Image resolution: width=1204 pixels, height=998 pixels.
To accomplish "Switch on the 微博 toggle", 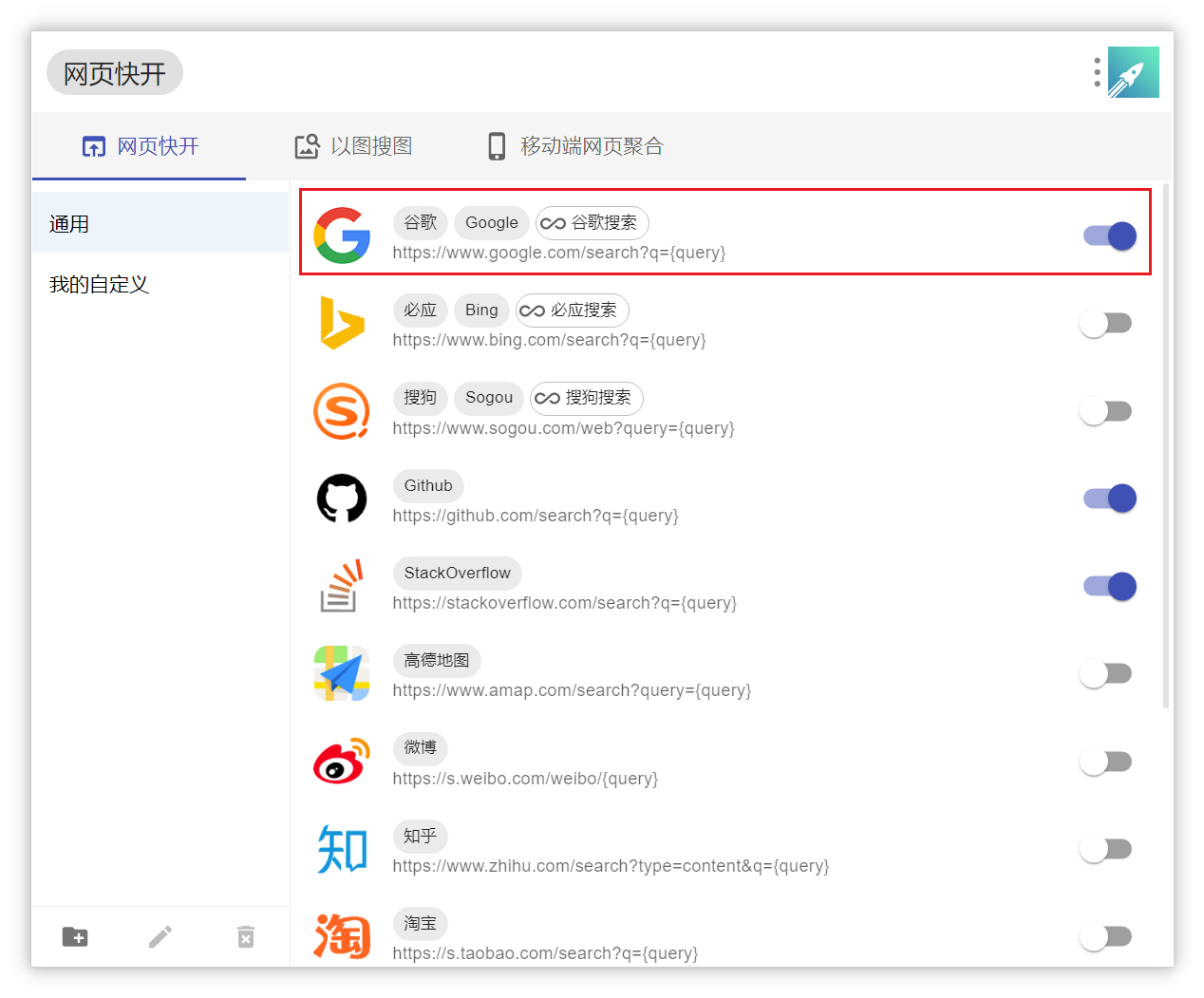I will coord(1106,761).
